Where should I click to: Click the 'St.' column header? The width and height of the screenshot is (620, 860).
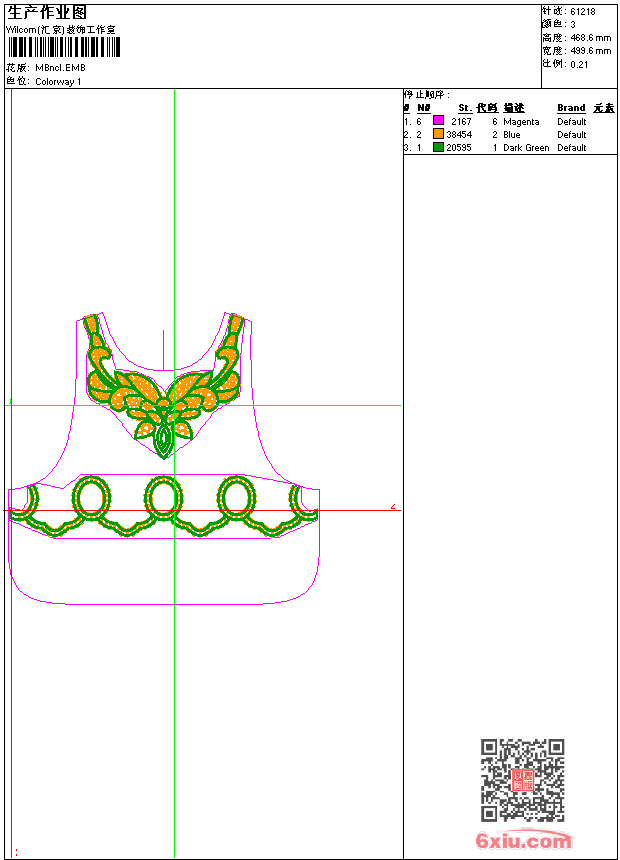click(465, 108)
